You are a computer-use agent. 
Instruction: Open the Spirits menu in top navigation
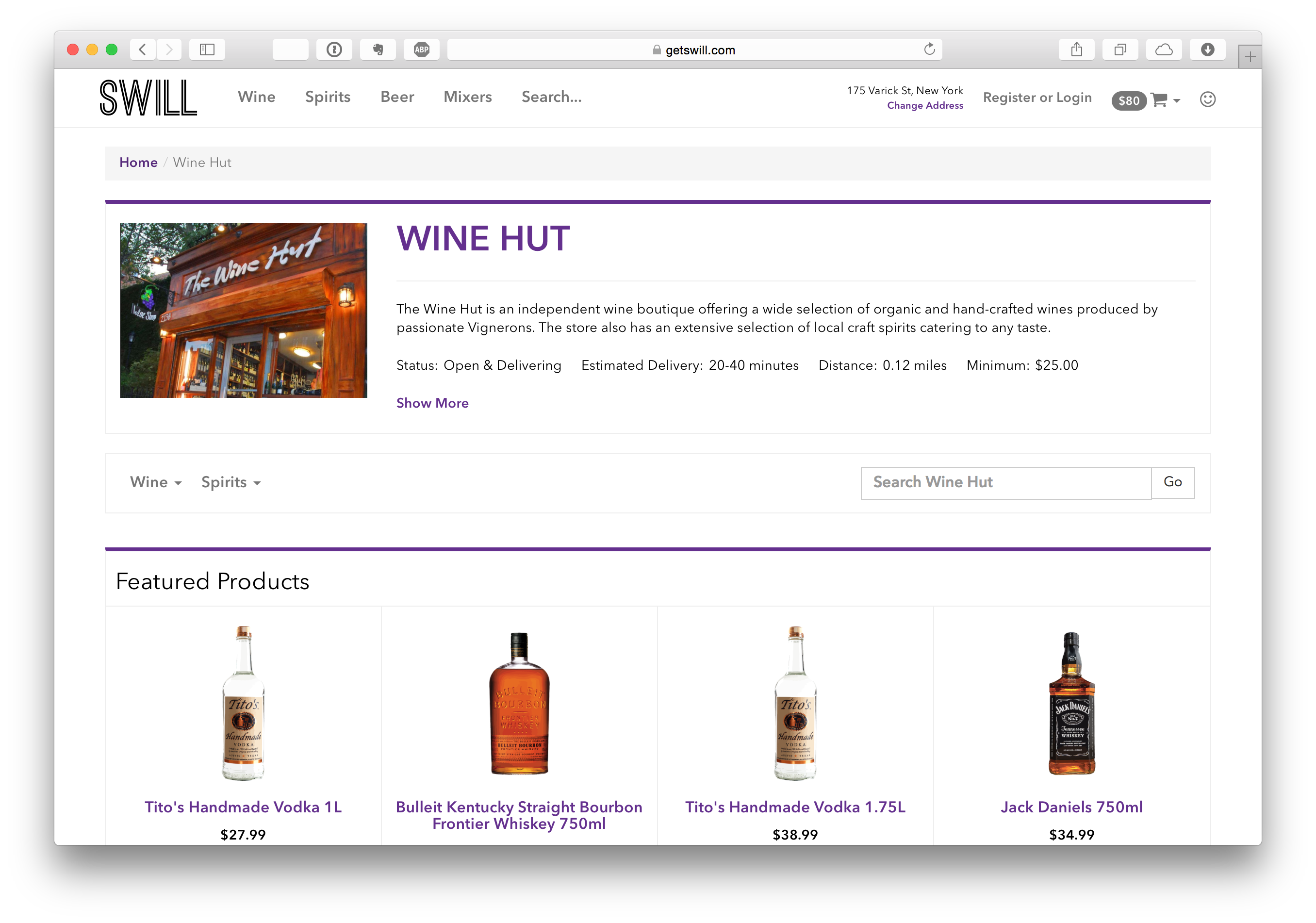(x=327, y=97)
